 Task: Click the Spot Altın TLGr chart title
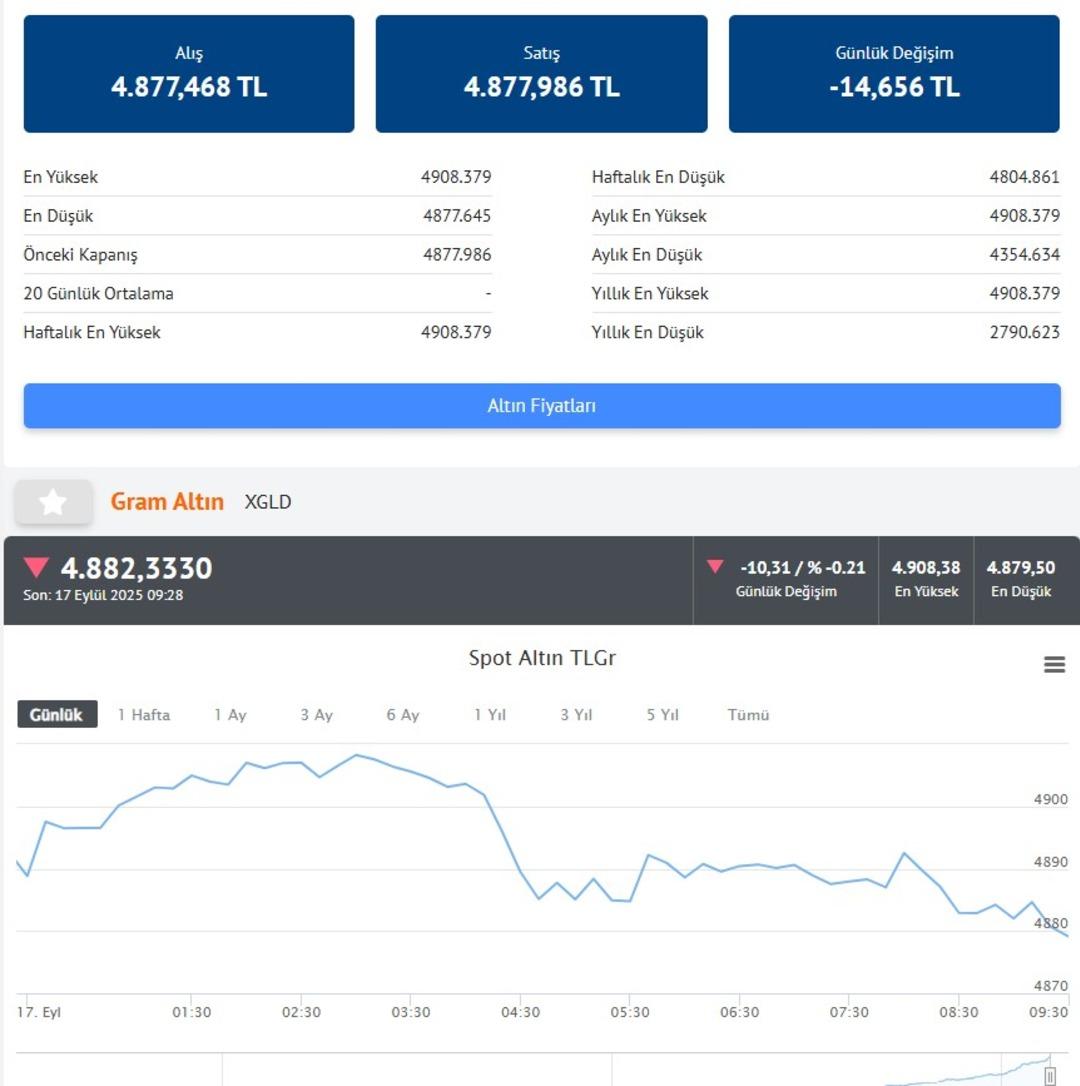(542, 658)
